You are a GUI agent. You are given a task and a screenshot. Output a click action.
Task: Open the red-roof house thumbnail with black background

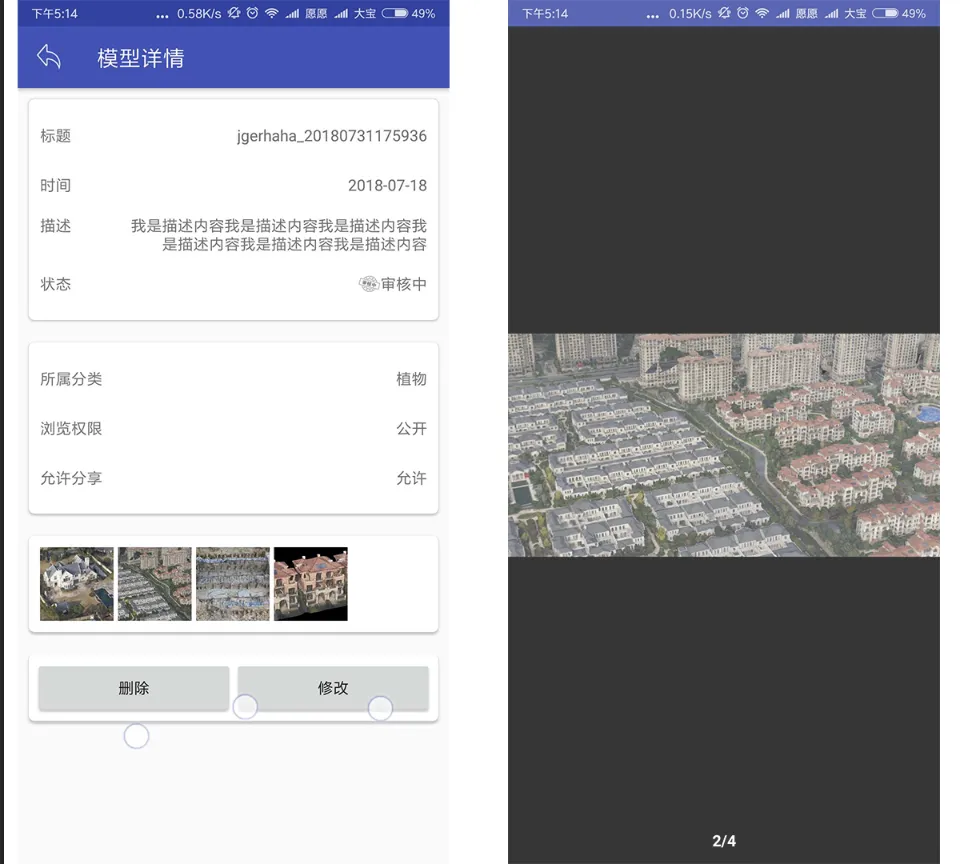point(311,584)
